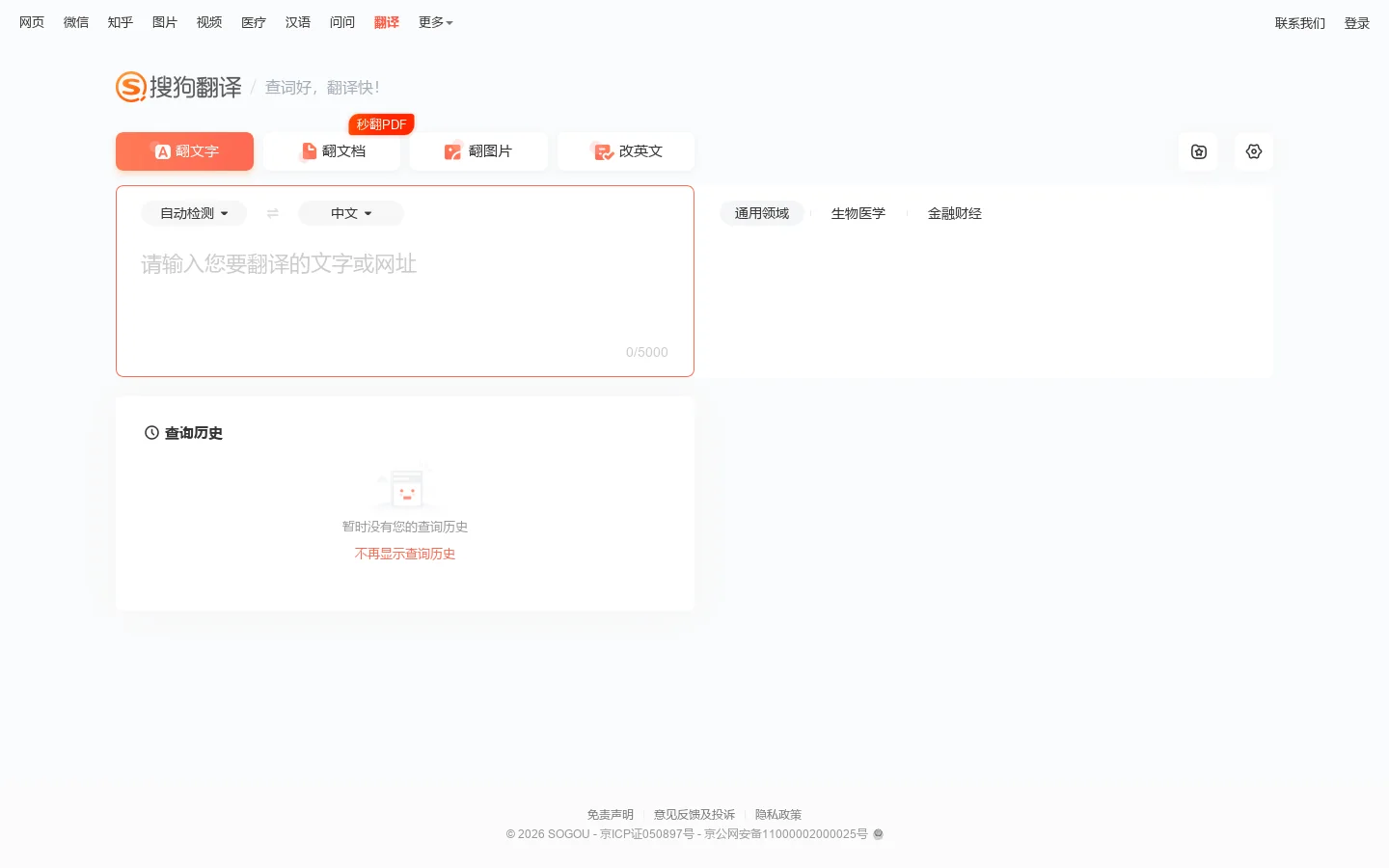This screenshot has height=868, width=1389.
Task: Open the favorites star icon button
Action: point(1199,151)
